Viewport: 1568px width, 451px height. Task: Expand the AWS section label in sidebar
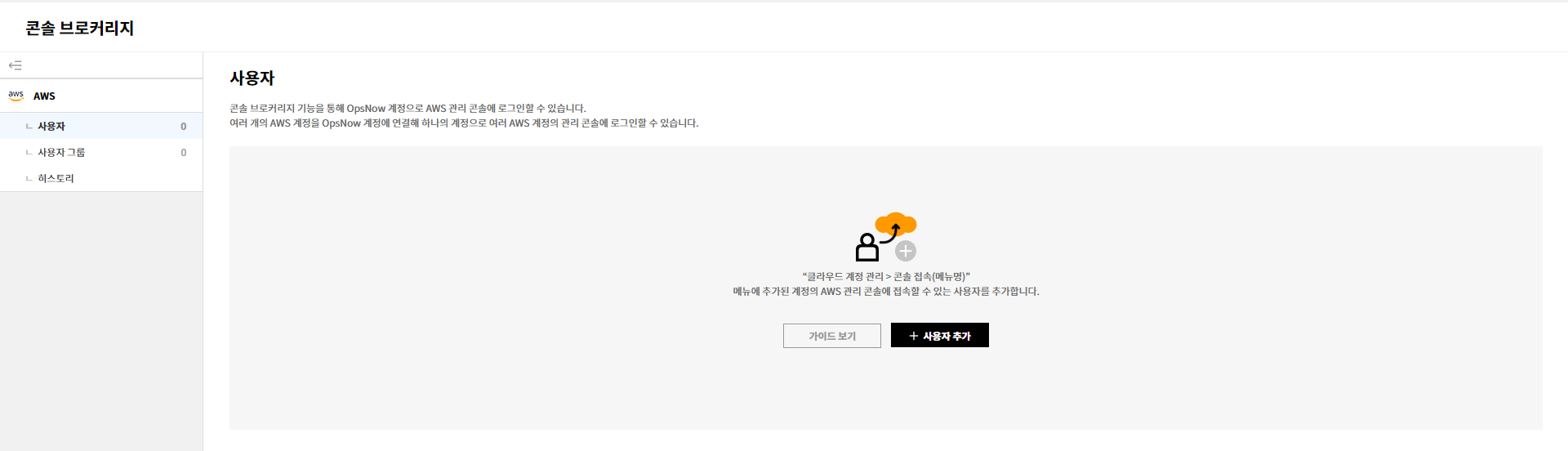pos(44,96)
